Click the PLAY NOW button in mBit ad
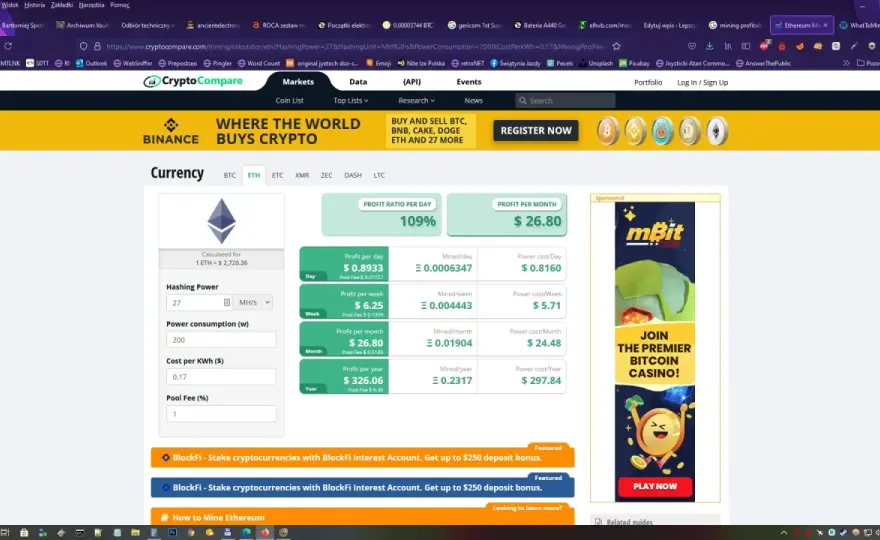Screen dimensions: 880x540 click(655, 486)
